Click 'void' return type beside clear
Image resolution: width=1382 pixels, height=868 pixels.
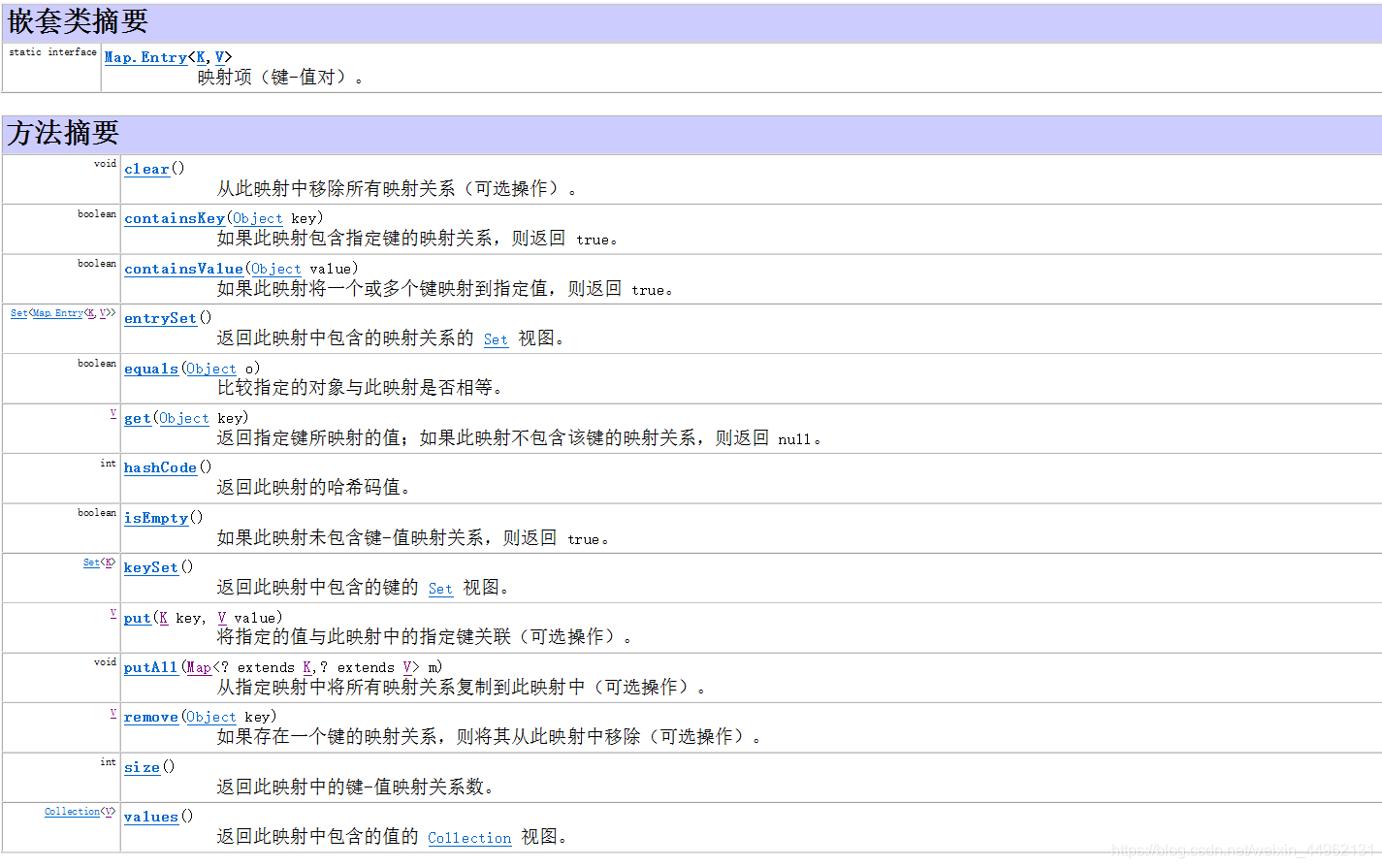click(x=105, y=164)
